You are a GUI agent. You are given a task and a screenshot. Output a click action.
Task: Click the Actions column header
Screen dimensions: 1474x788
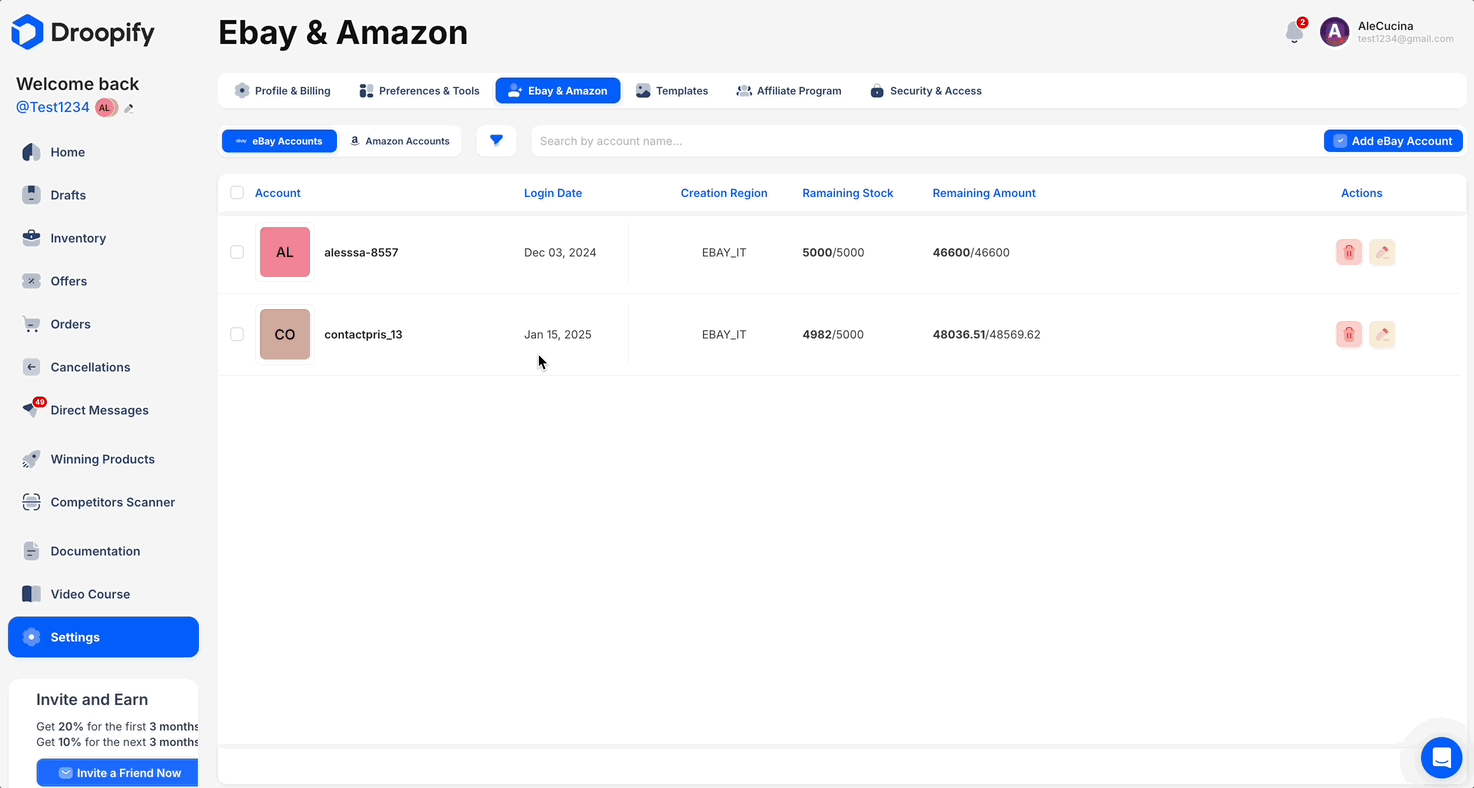tap(1362, 193)
